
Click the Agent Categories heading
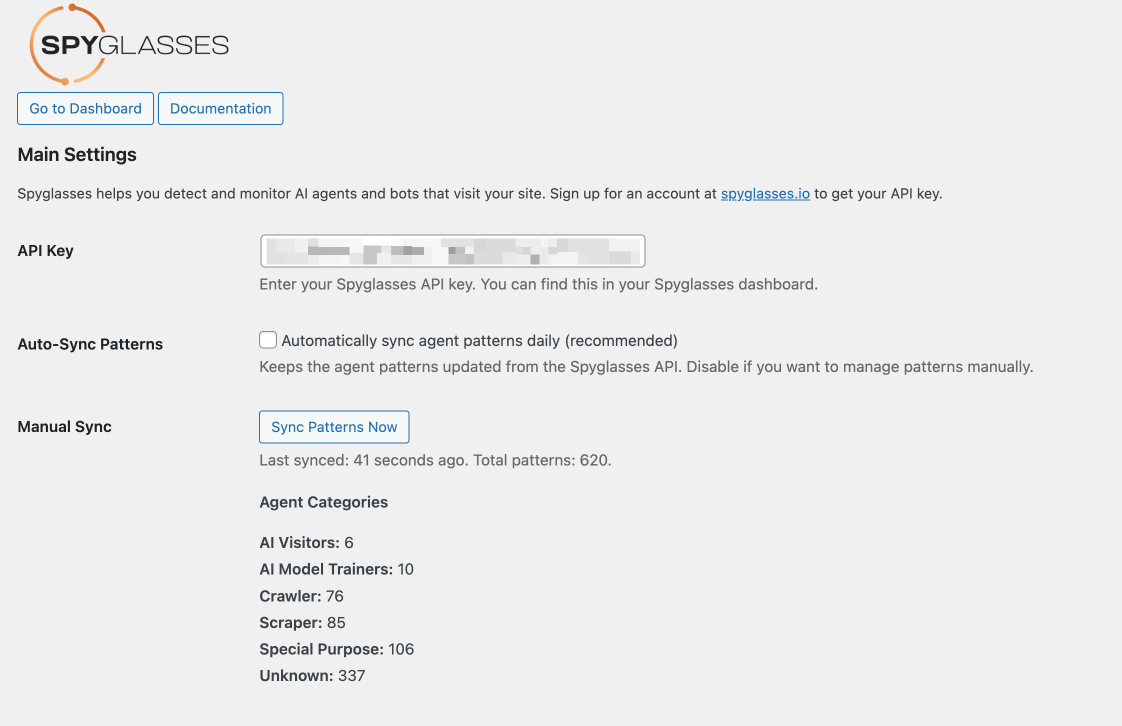click(323, 502)
